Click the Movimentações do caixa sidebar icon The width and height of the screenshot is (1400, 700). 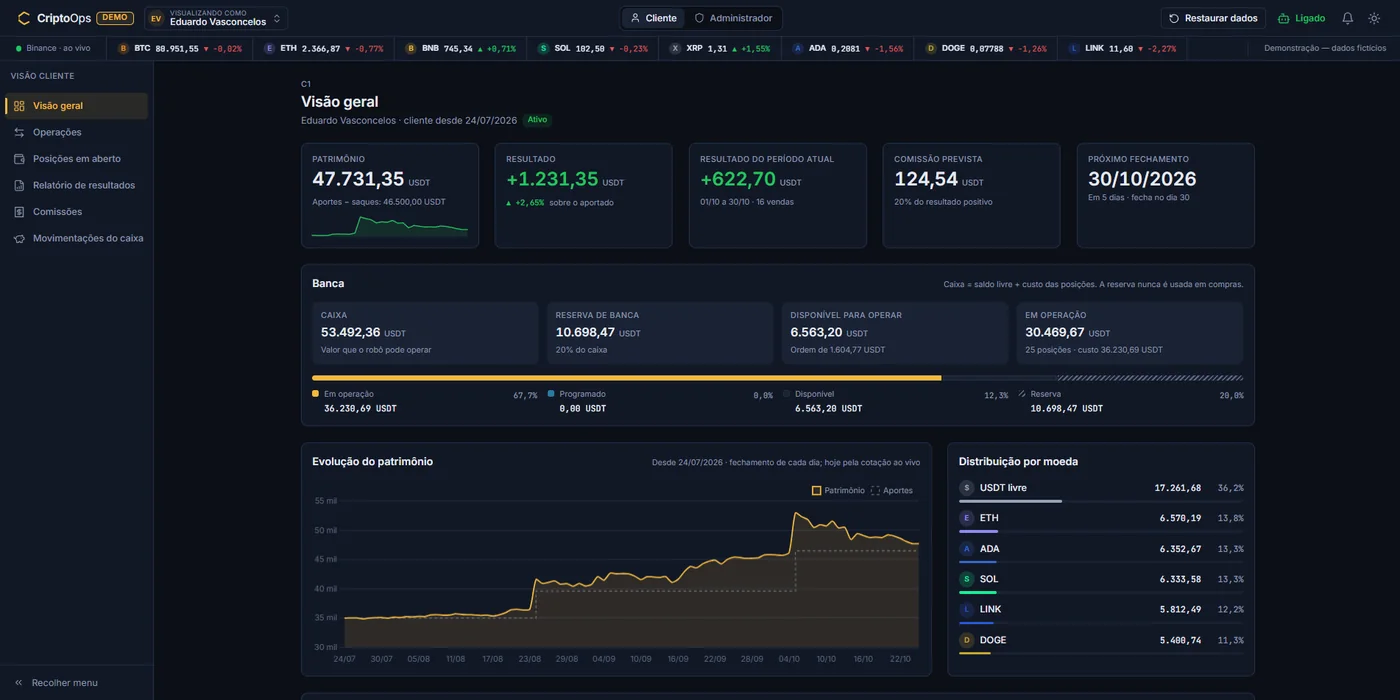[19, 238]
